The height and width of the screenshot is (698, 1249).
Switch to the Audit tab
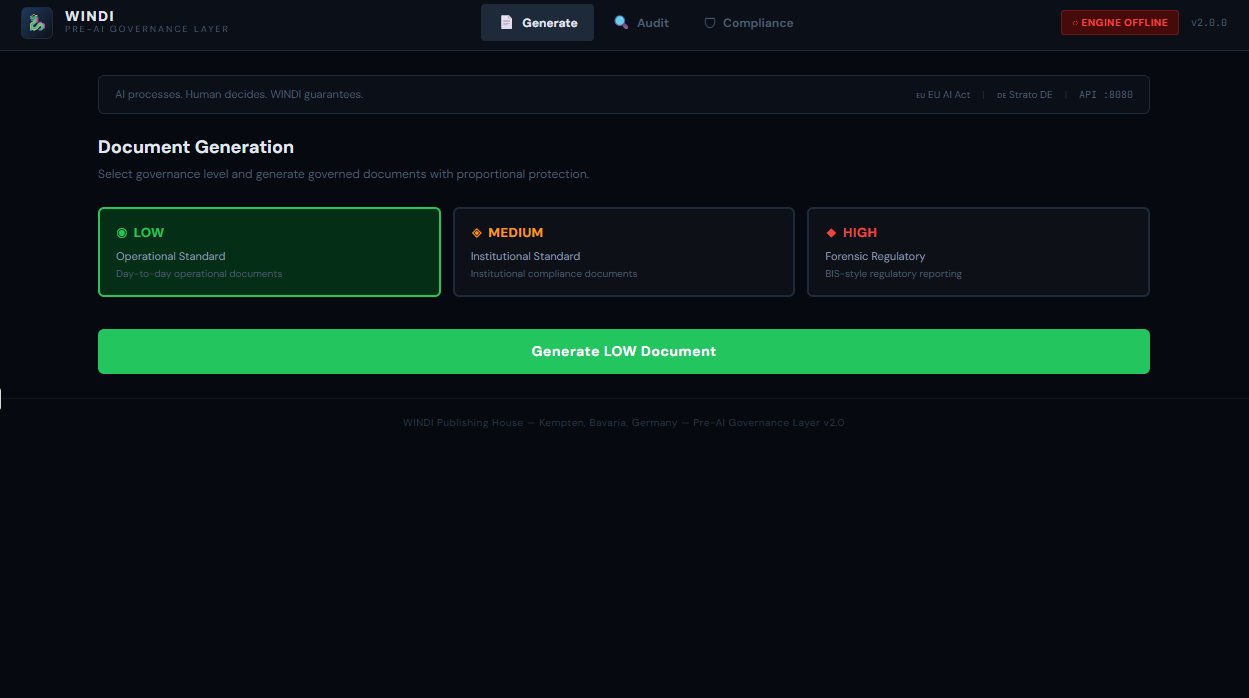[641, 22]
